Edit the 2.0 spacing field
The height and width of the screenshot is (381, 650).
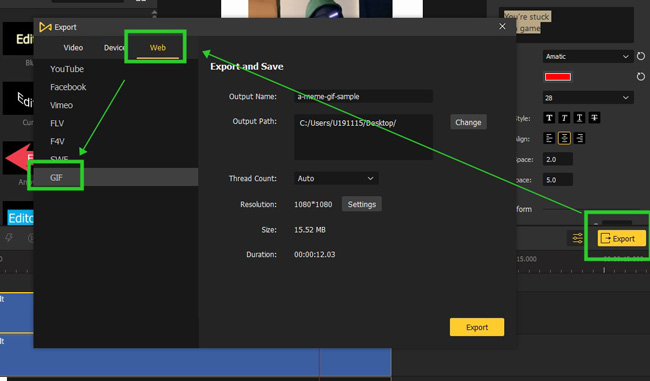click(558, 159)
